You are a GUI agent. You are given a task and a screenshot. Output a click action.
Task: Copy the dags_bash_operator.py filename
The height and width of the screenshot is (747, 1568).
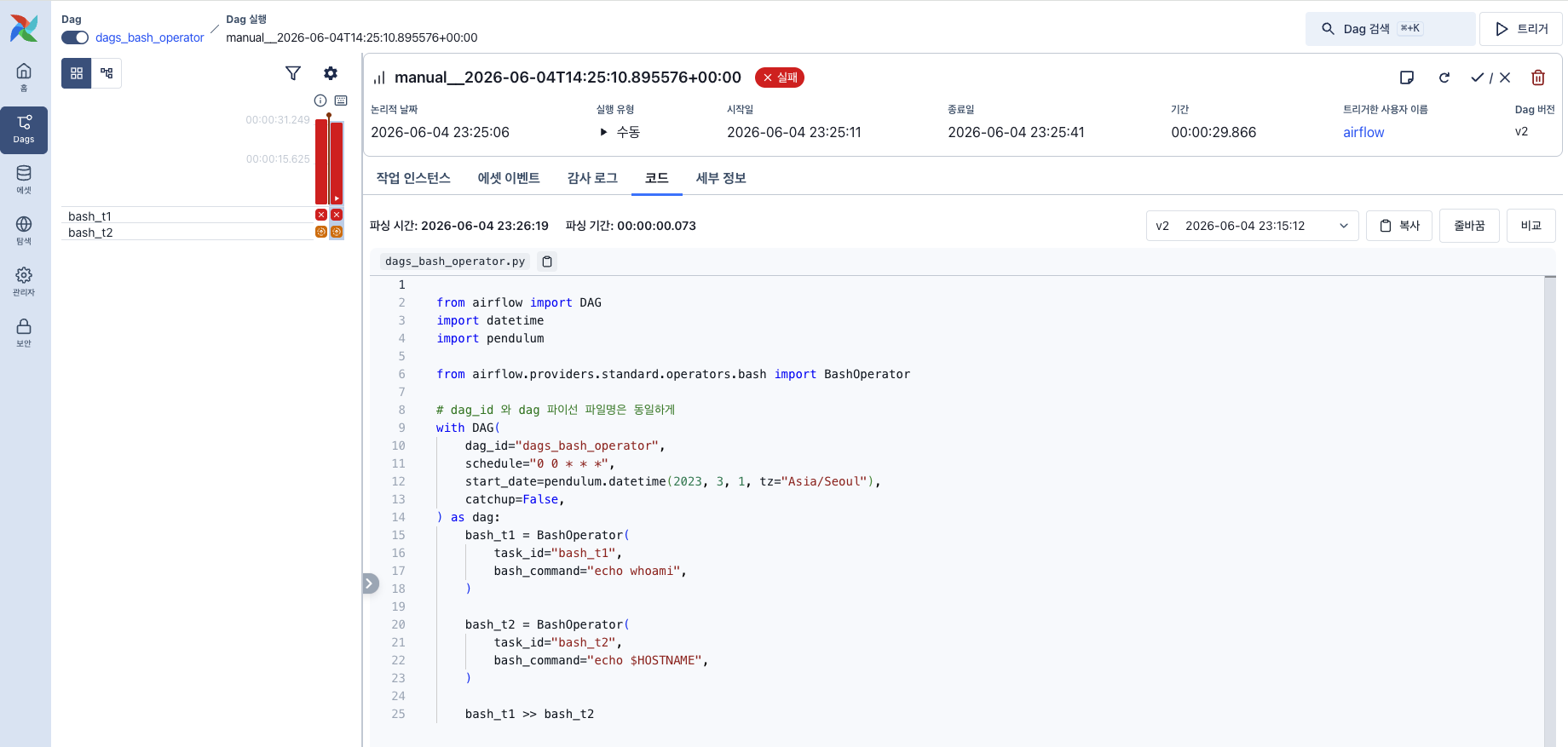coord(547,261)
